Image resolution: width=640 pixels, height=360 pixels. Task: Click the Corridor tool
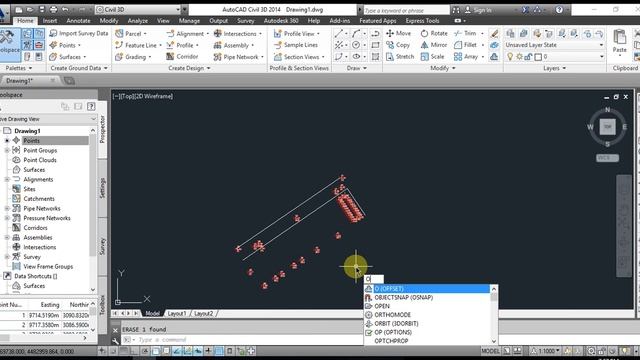click(x=182, y=57)
